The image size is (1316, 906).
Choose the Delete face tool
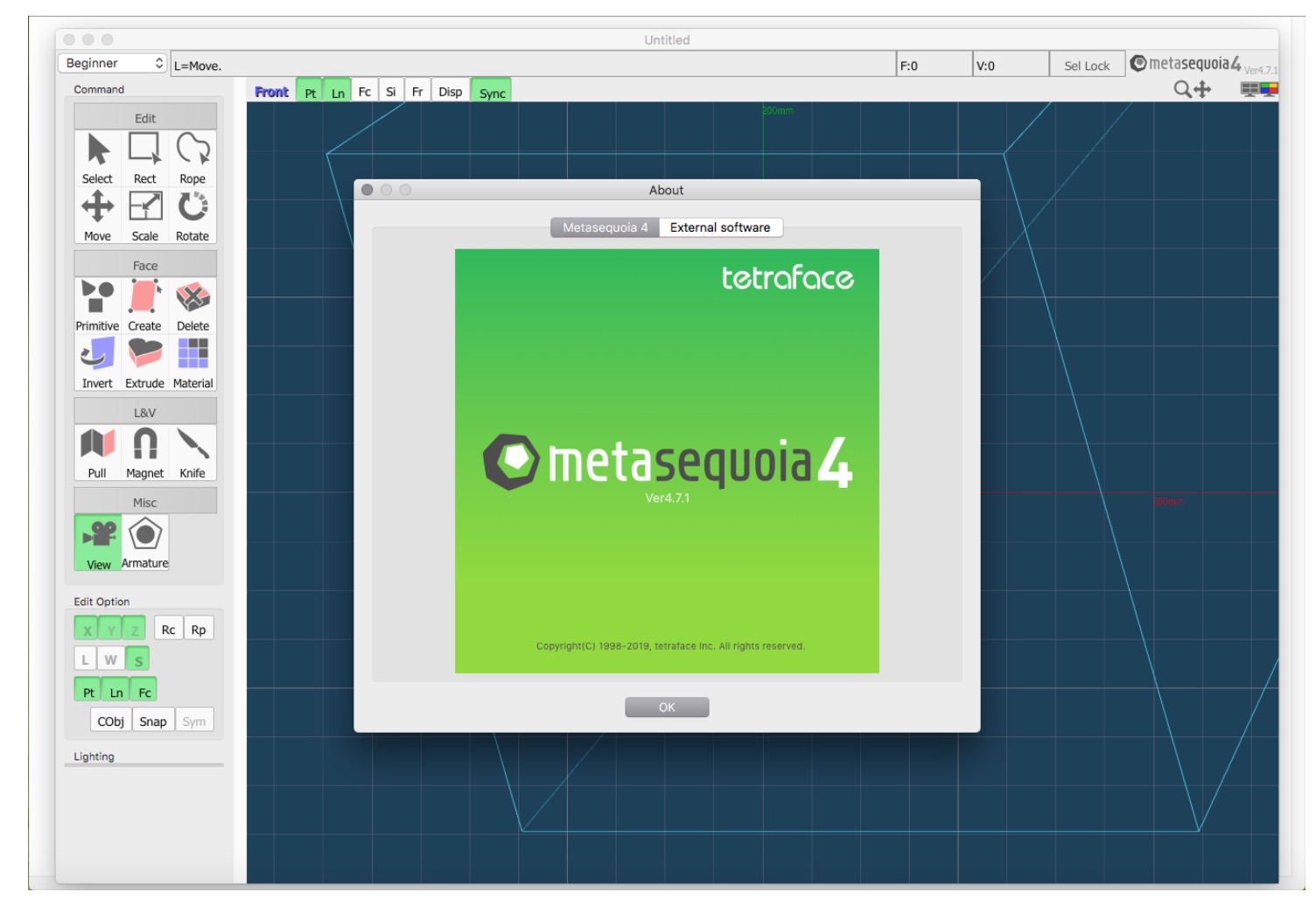pos(192,306)
